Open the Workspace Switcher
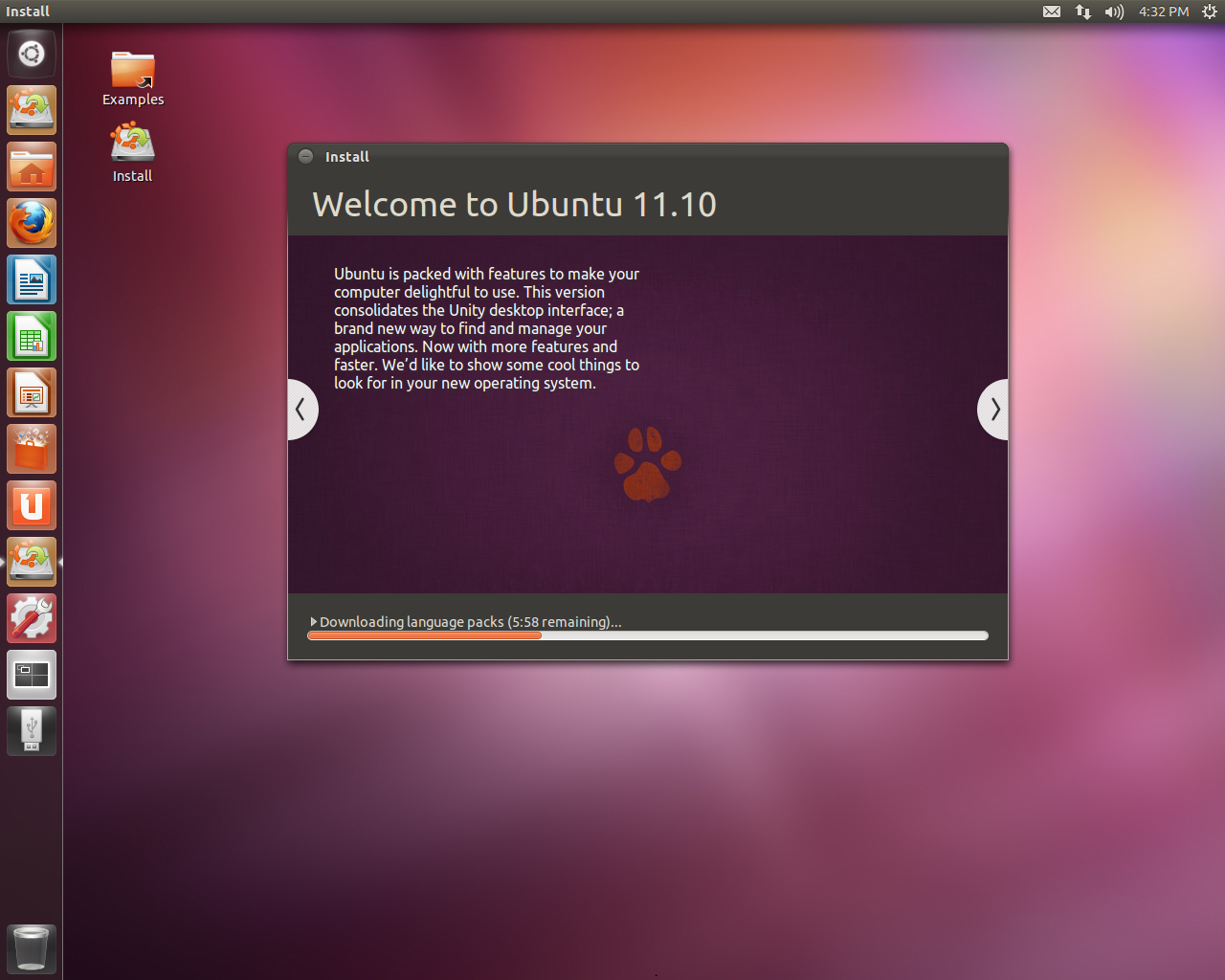The image size is (1225, 980). (x=32, y=675)
